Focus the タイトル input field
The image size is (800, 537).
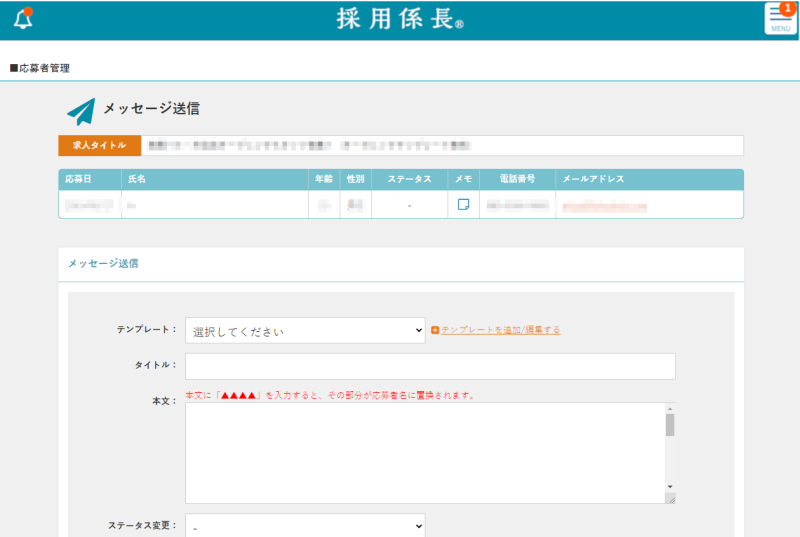pyautogui.click(x=430, y=366)
